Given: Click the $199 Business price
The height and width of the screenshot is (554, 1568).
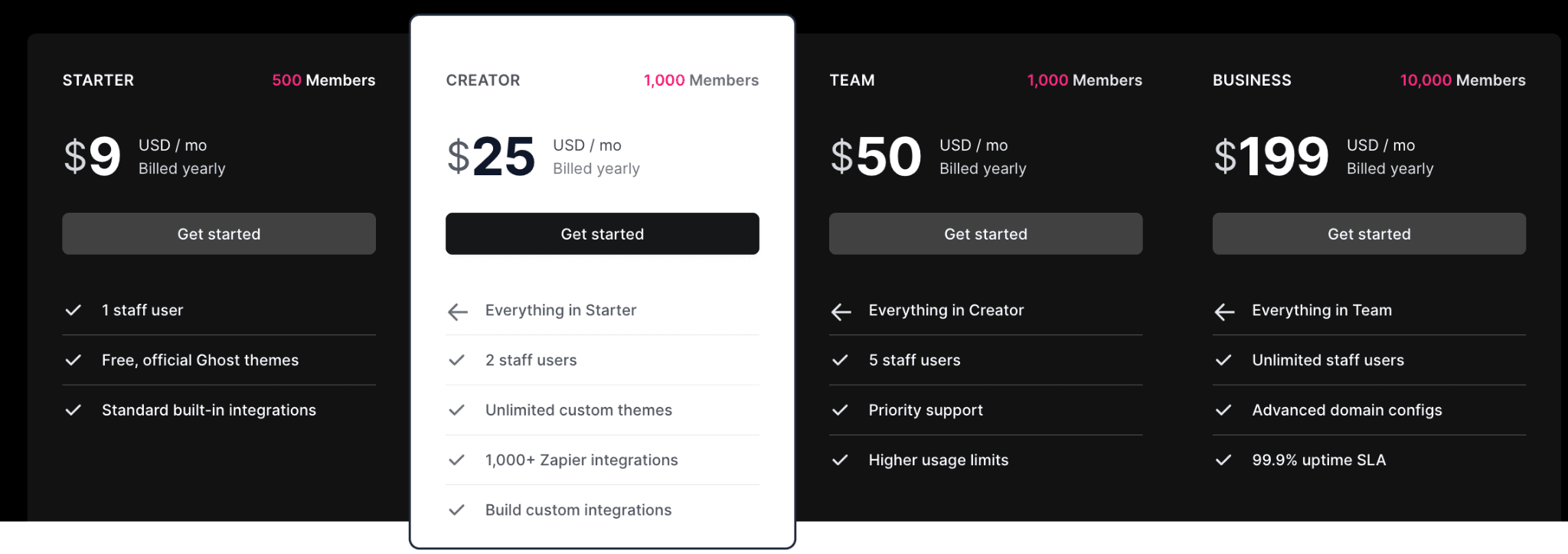Looking at the screenshot, I should [x=1271, y=157].
